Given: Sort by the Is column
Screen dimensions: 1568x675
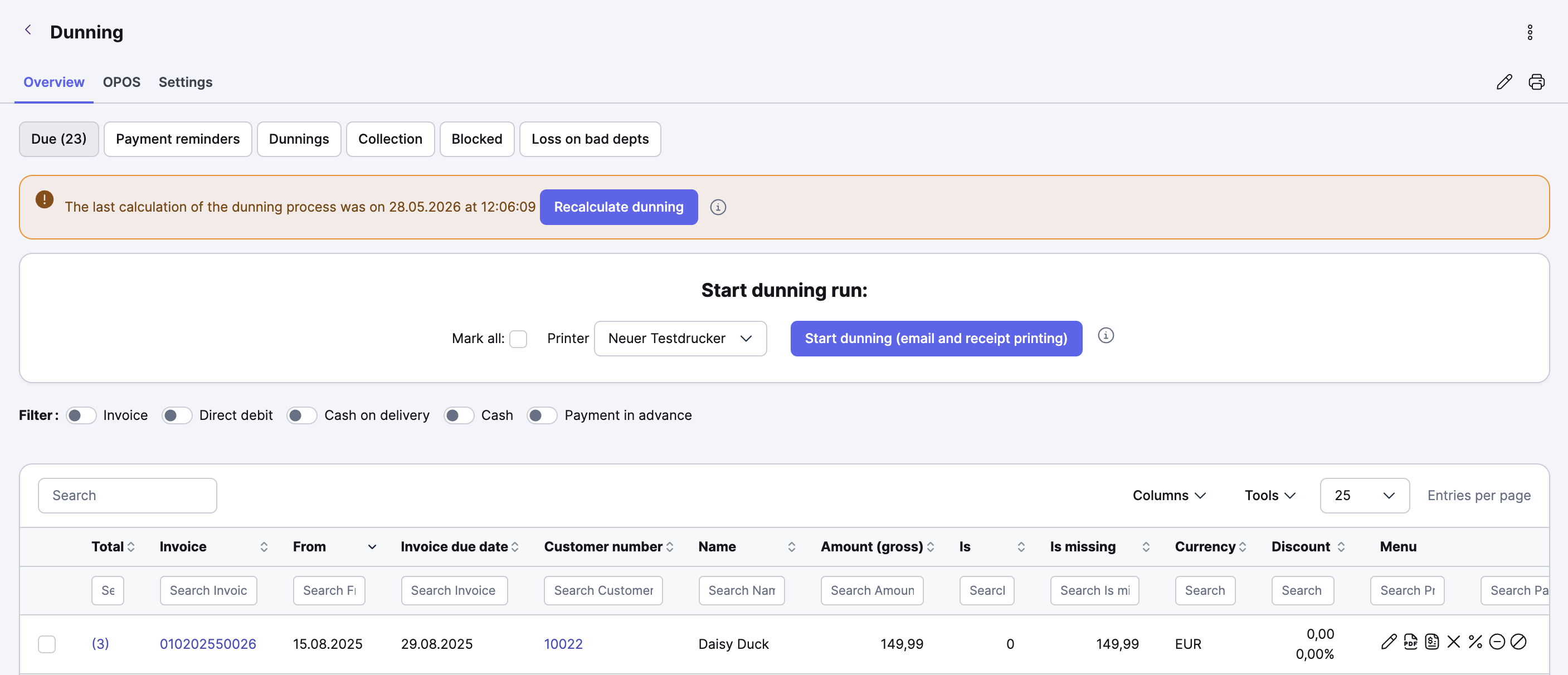Looking at the screenshot, I should point(1021,547).
